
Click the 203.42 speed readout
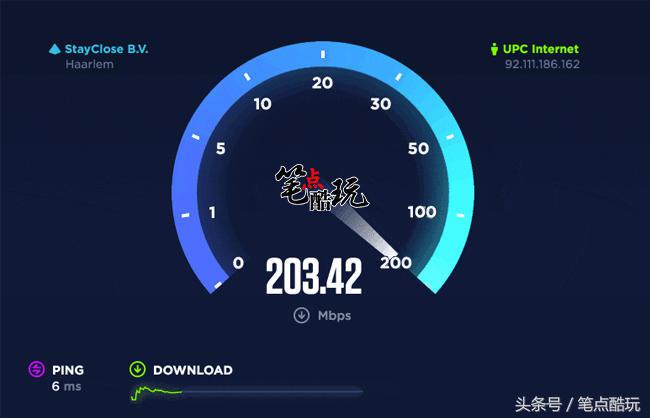click(x=314, y=276)
